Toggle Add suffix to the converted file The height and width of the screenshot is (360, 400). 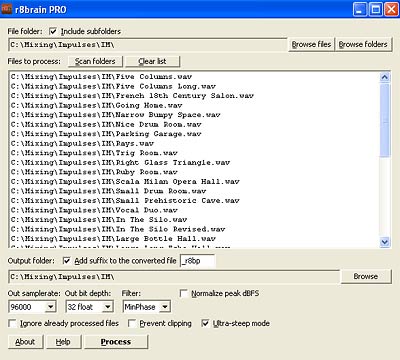tap(67, 261)
